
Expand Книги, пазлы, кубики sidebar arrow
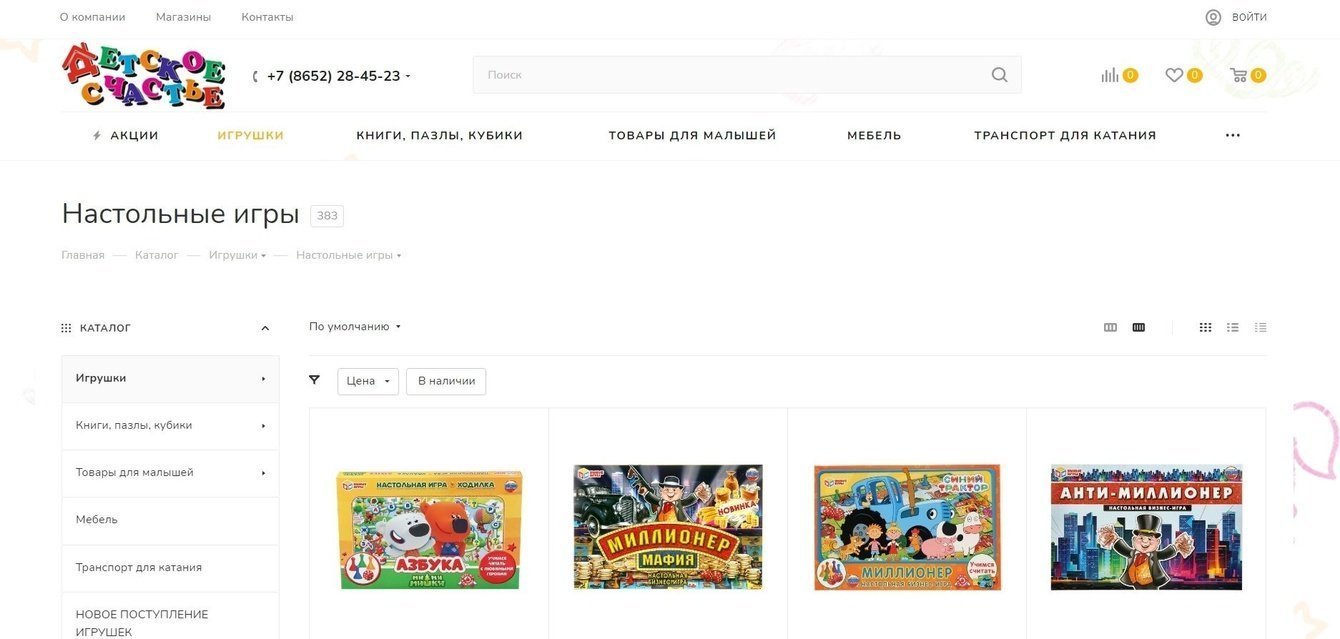click(263, 426)
